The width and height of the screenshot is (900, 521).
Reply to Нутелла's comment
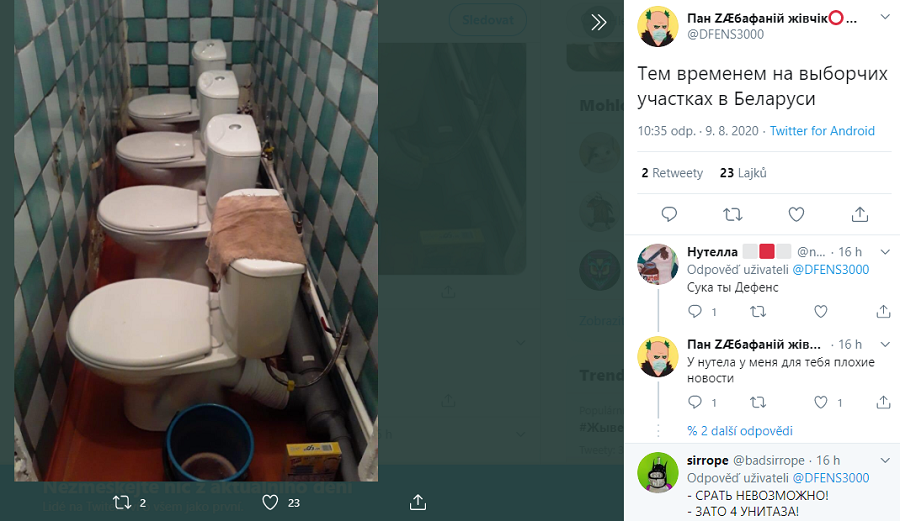coord(695,312)
